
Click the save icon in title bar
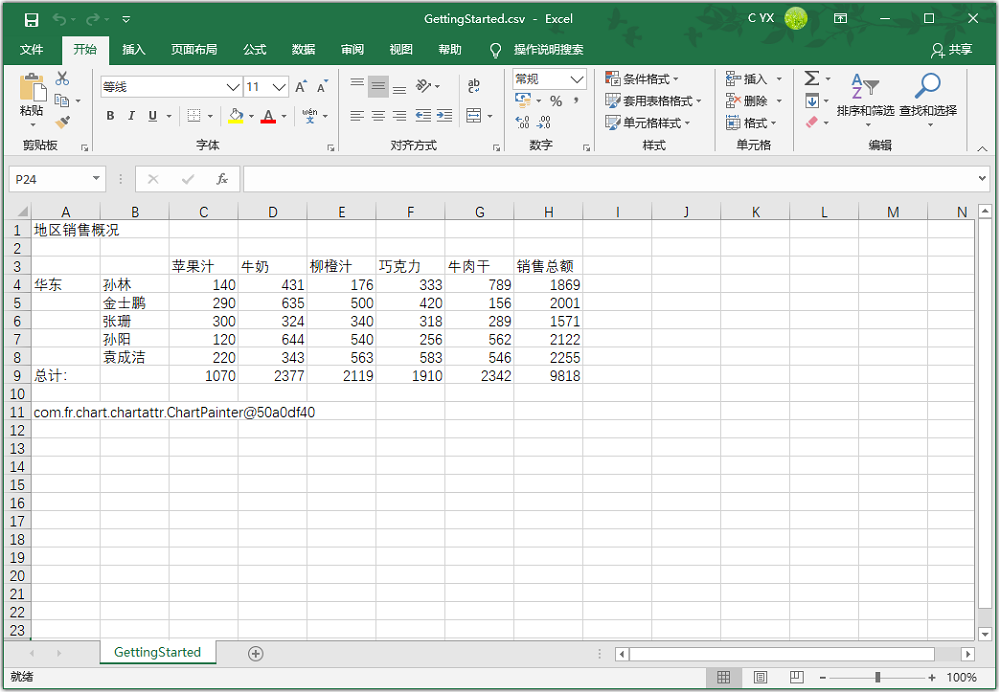[x=31, y=19]
